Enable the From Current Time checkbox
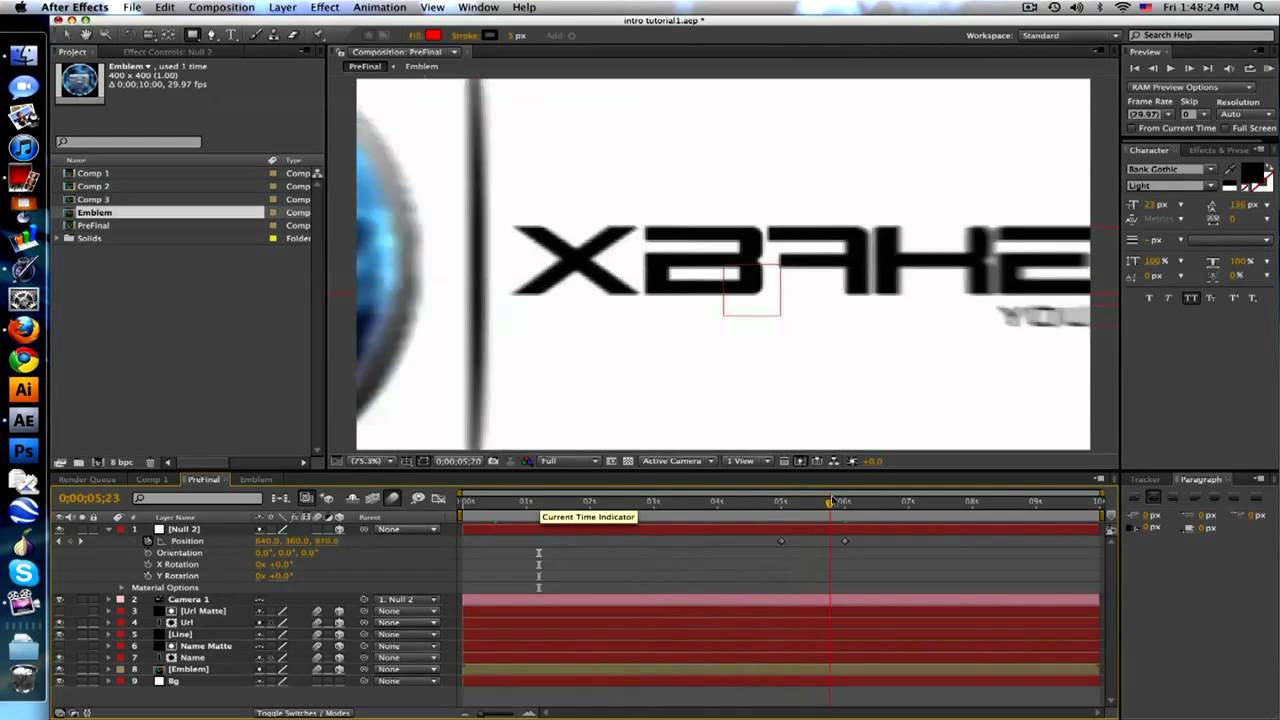 (x=1132, y=128)
